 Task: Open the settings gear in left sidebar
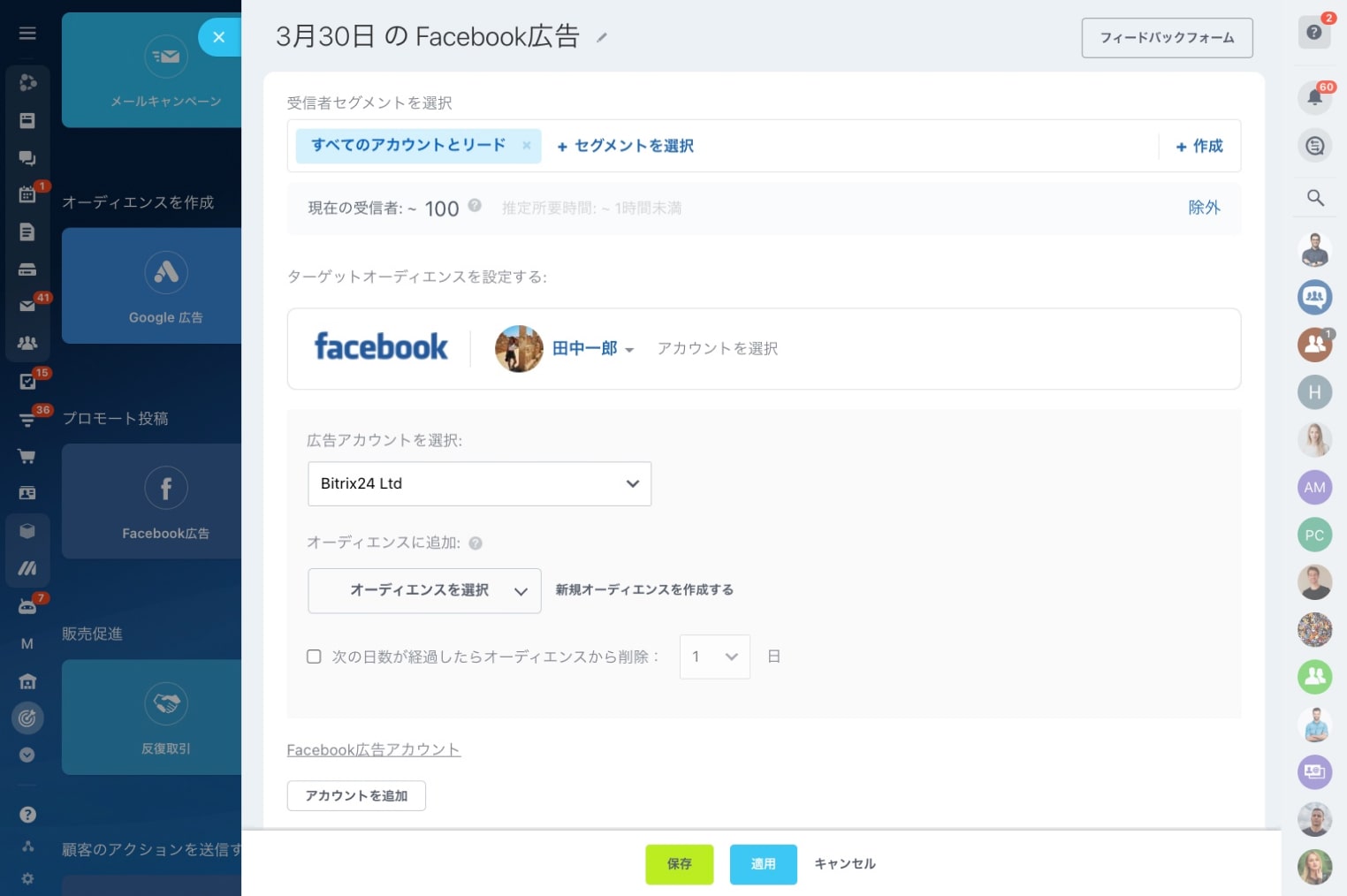(x=27, y=879)
